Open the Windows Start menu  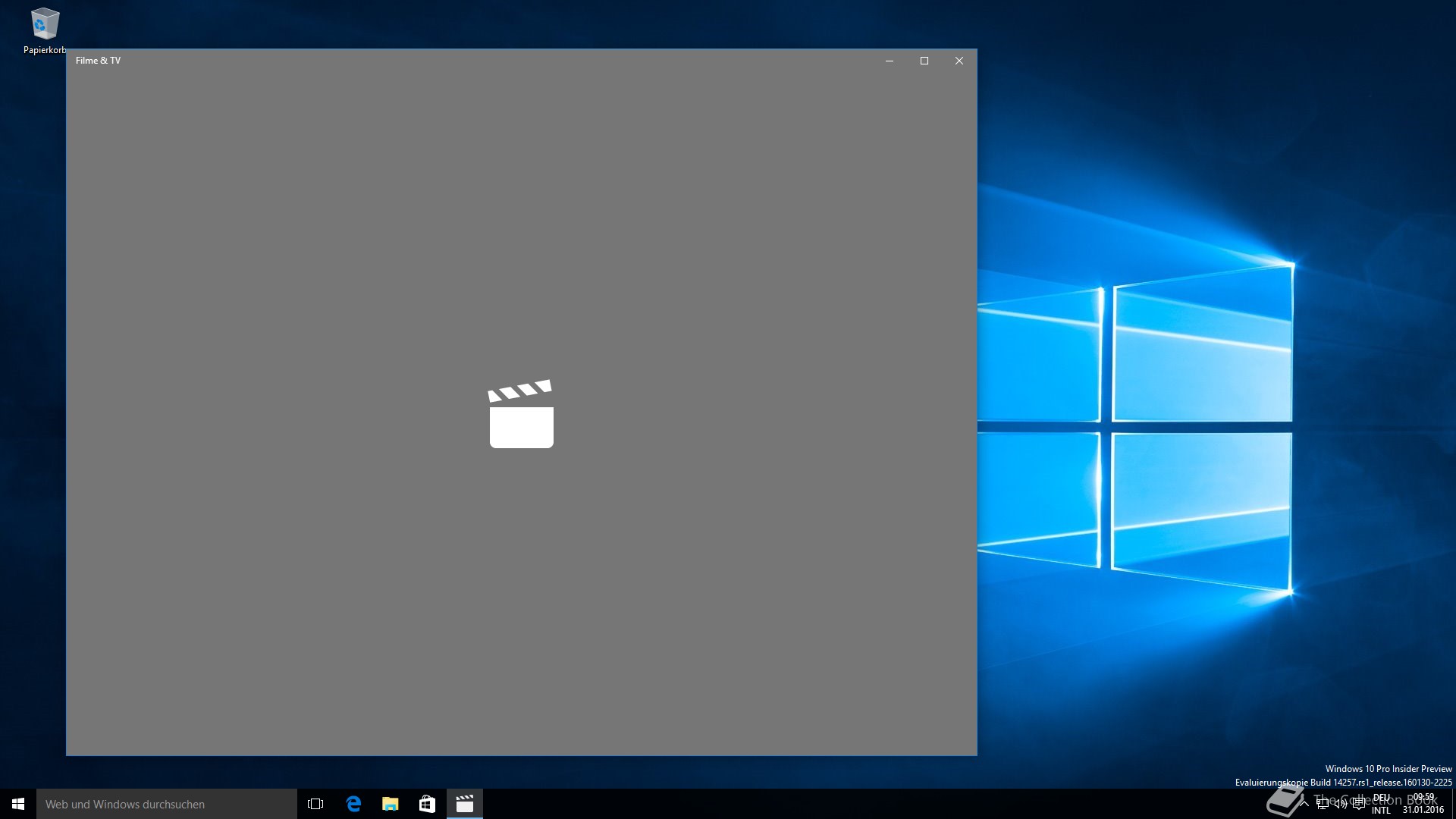pos(18,804)
